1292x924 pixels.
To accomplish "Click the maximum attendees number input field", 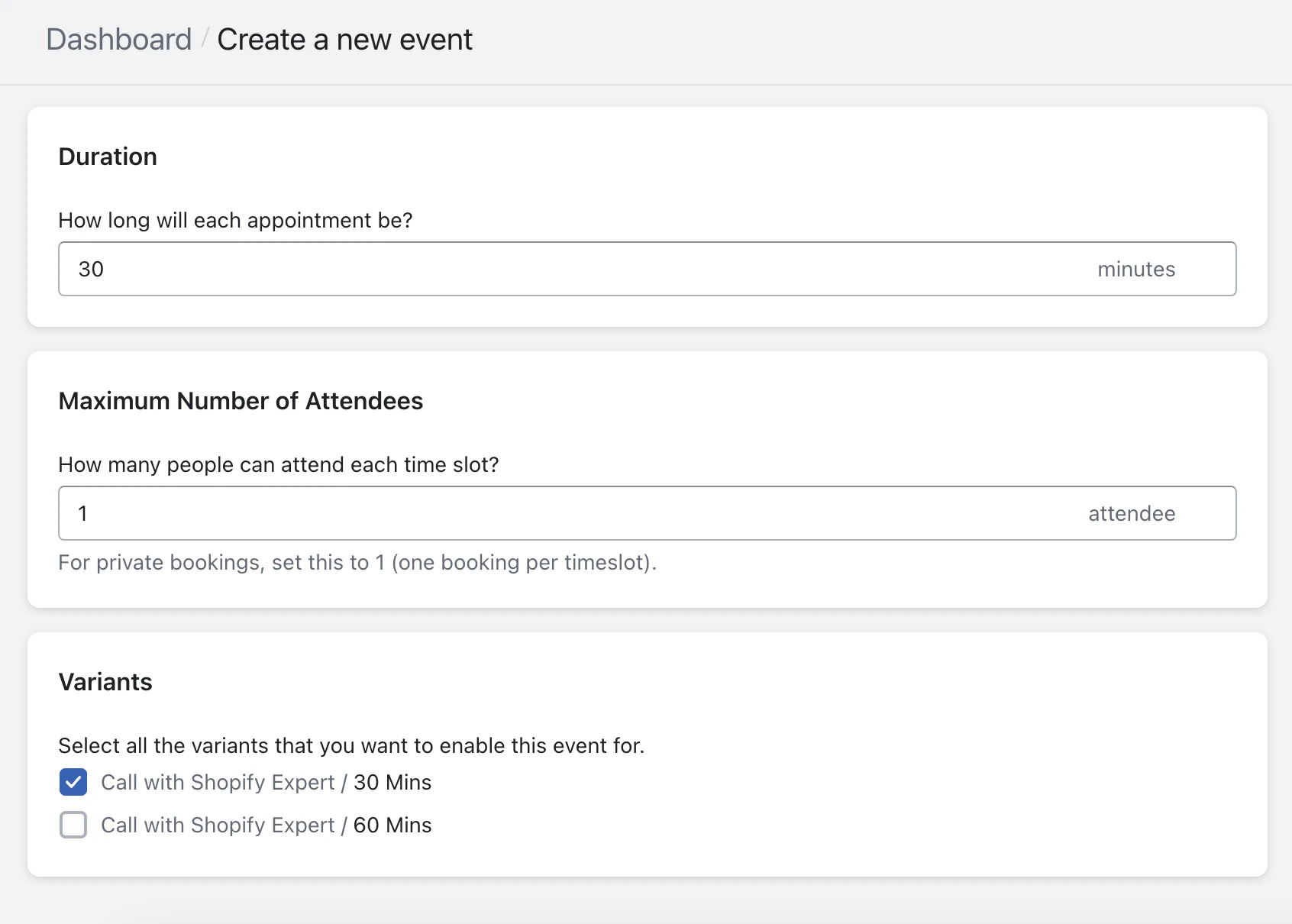I will [647, 513].
